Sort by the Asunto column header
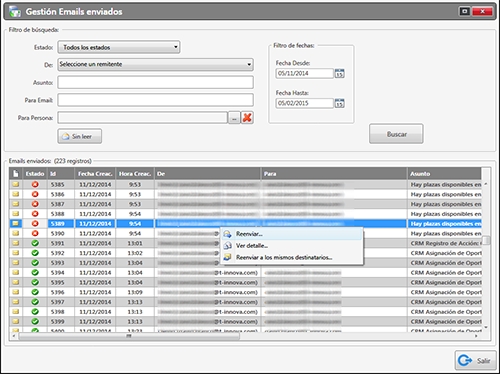500x374 pixels. coord(444,174)
